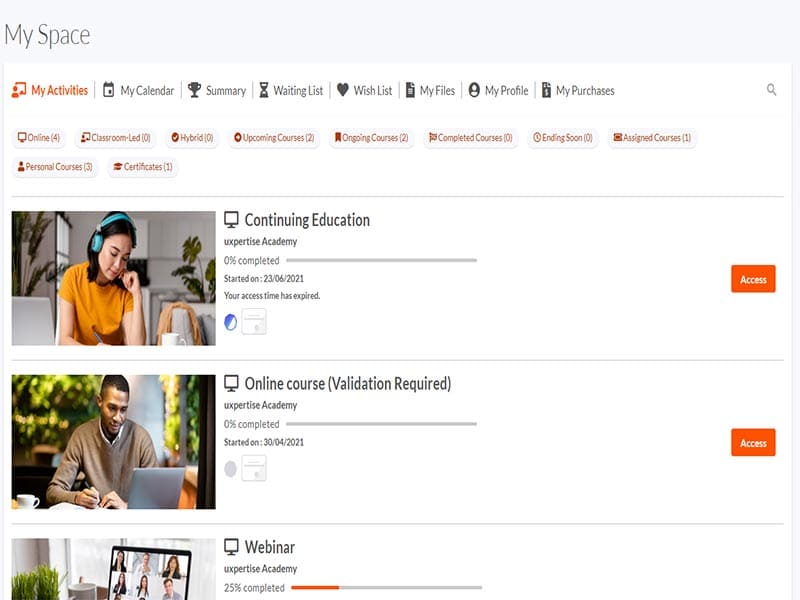Viewport: 800px width, 600px height.
Task: Access the Continuing Education course
Action: point(752,279)
